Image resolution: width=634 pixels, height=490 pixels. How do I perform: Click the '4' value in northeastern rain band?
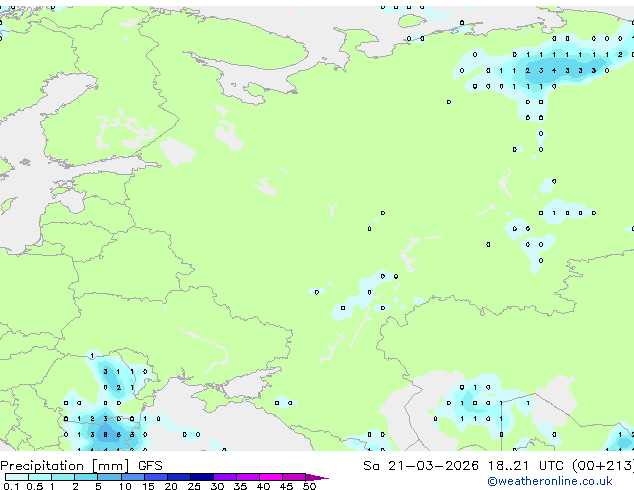554,70
